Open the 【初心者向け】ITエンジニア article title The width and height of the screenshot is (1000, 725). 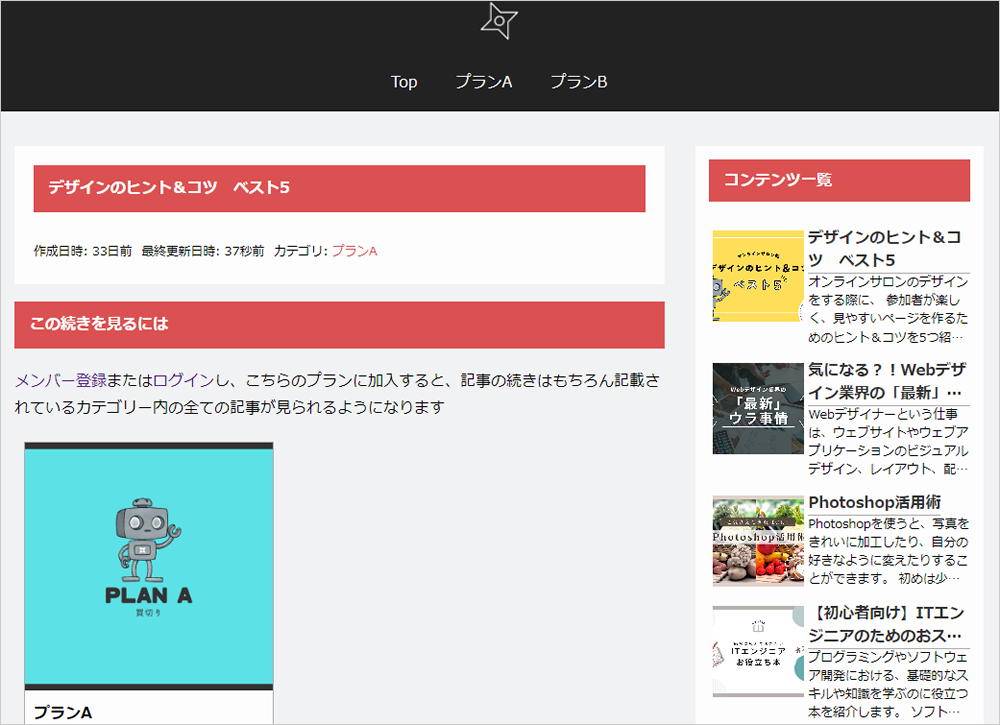click(x=886, y=622)
